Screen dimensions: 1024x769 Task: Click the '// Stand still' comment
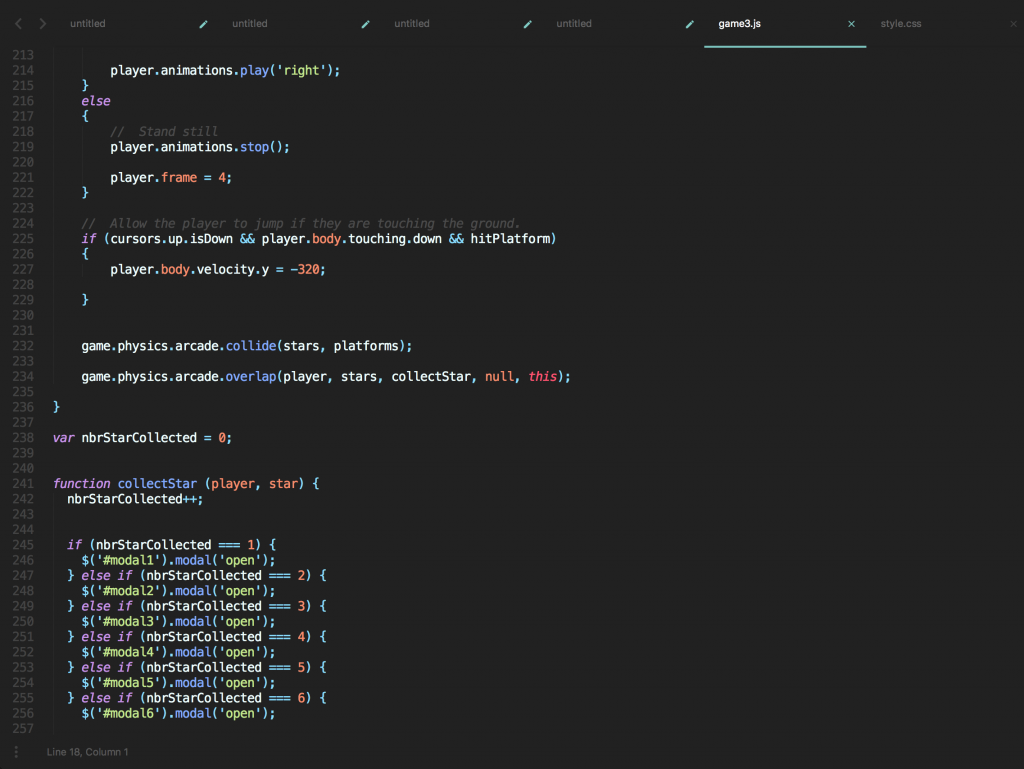164,132
